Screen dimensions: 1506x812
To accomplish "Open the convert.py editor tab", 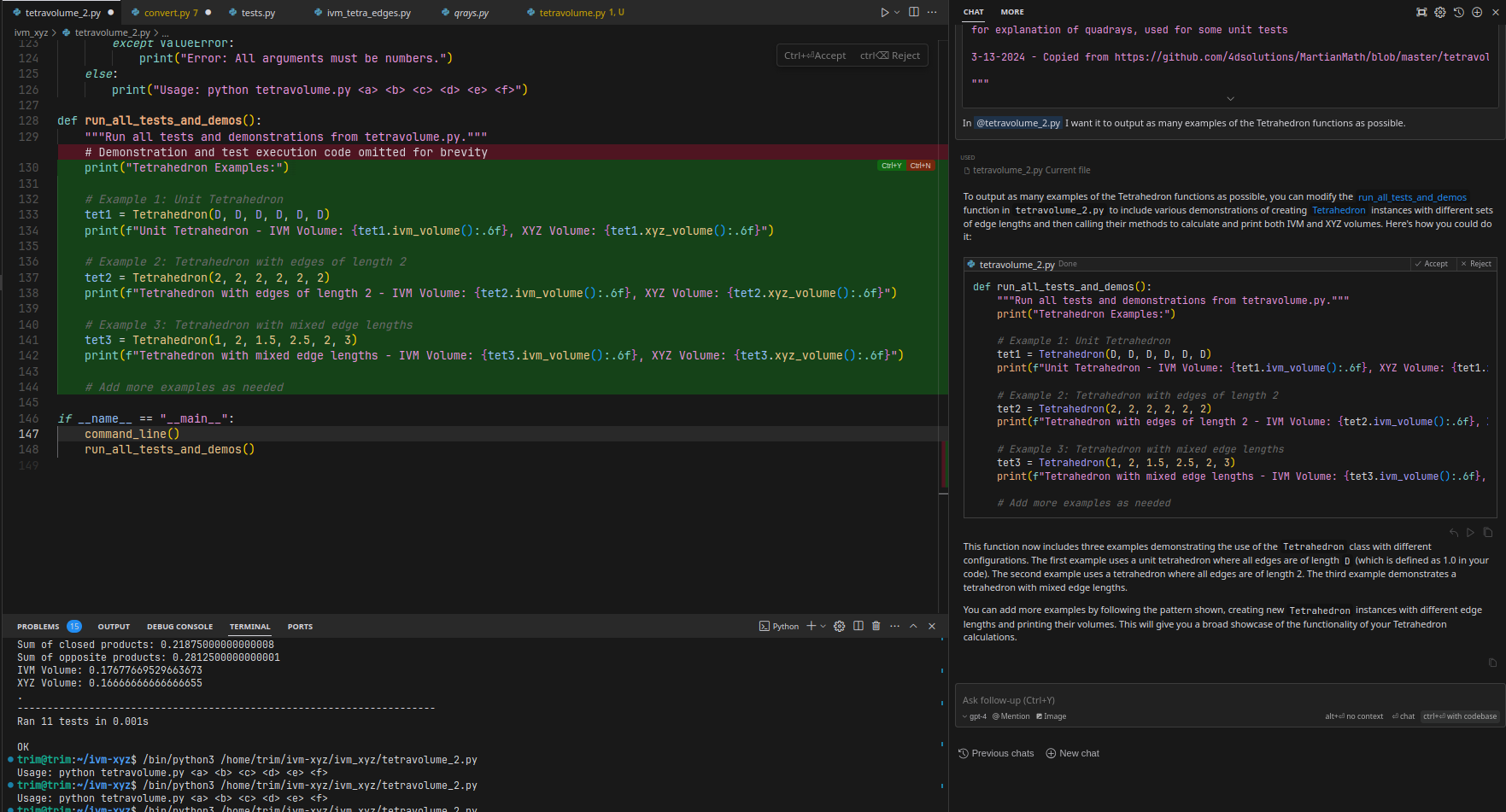I will coord(170,13).
